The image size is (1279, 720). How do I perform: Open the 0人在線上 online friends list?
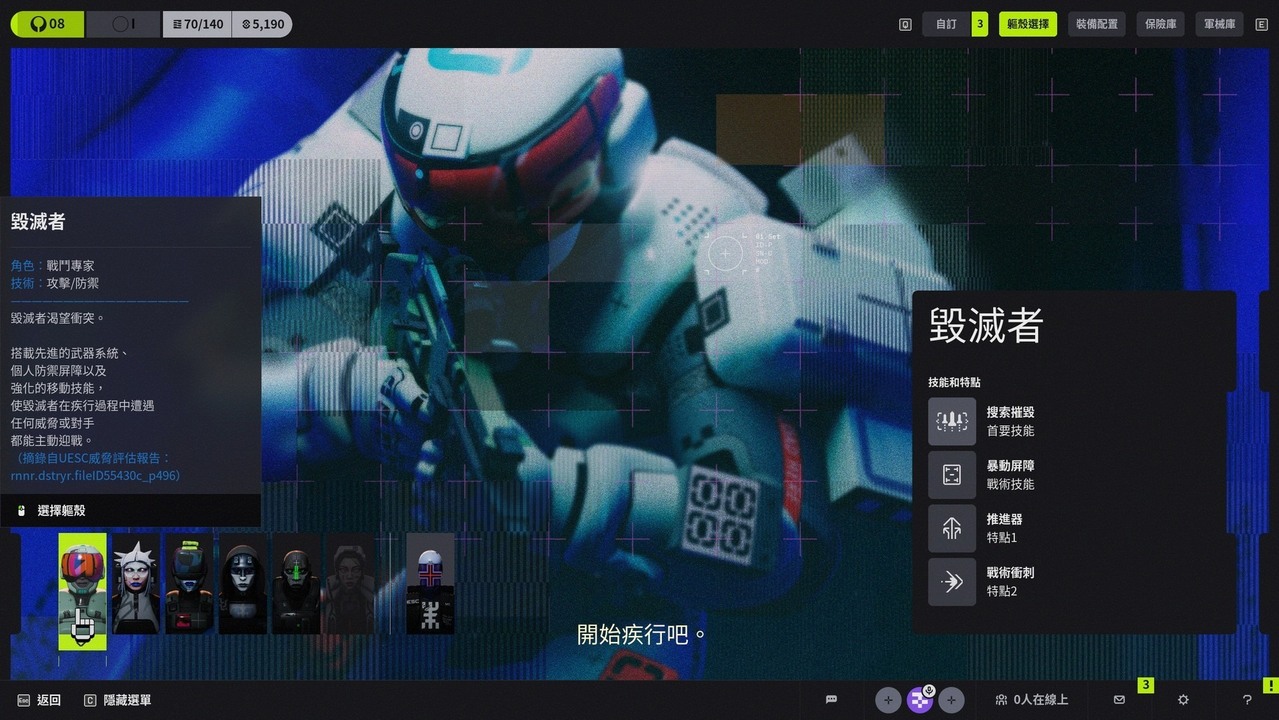1031,700
